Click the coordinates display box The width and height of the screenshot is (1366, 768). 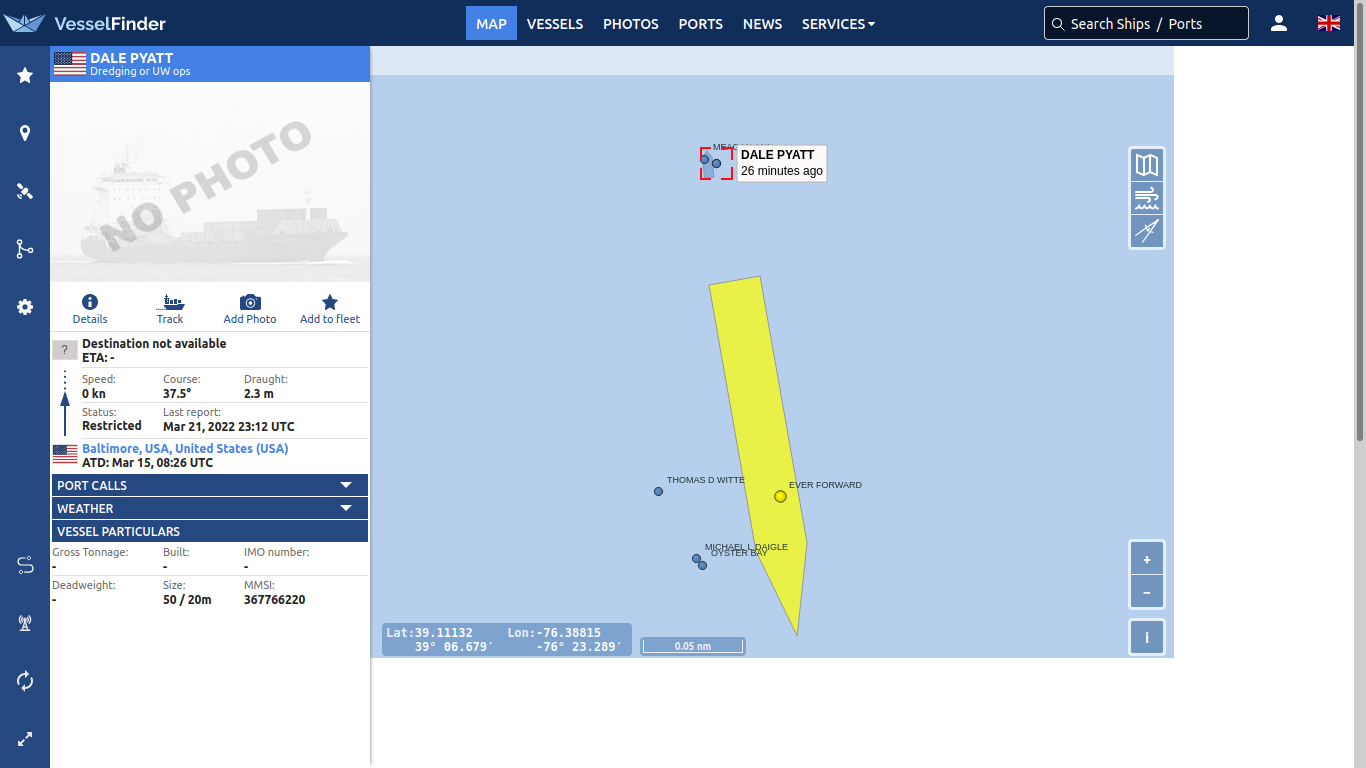(507, 640)
